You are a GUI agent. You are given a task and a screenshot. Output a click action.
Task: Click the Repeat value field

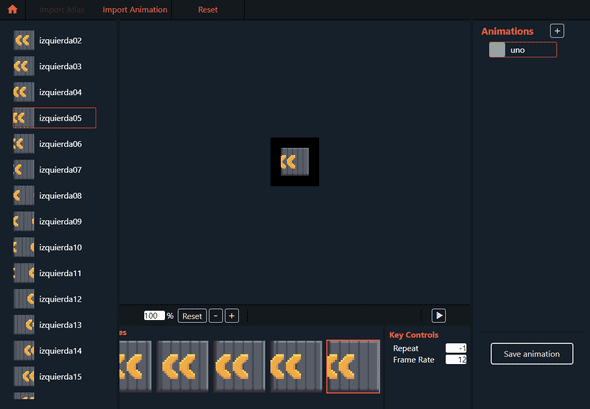coord(456,348)
